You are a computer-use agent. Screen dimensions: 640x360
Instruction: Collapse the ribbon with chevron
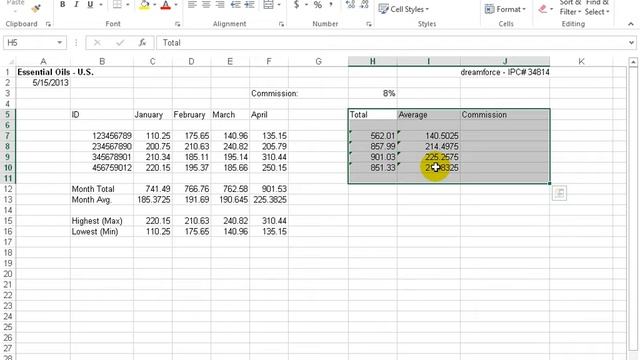click(x=631, y=24)
